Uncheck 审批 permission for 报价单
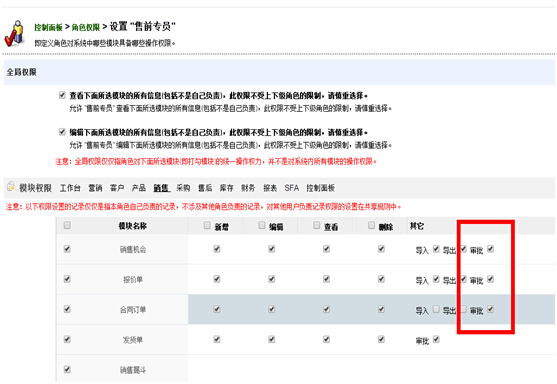The height and width of the screenshot is (384, 557). point(491,279)
